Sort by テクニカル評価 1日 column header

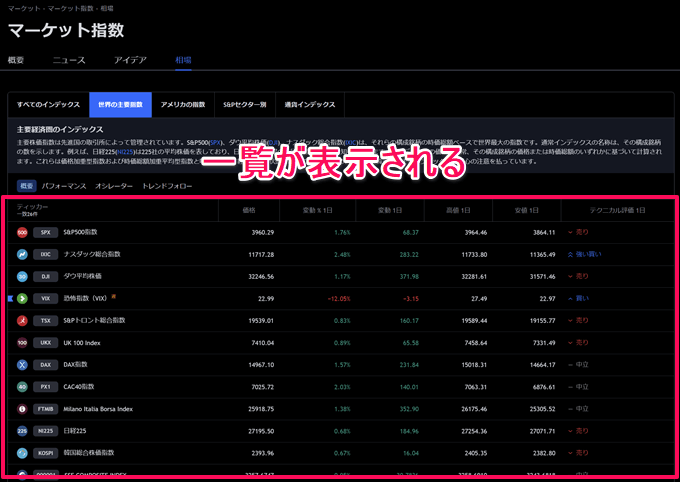[x=618, y=210]
